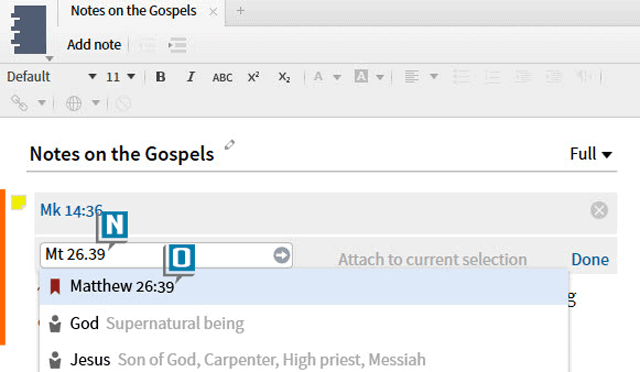Click the decrease paragraph indent icon
The width and height of the screenshot is (640, 372).
point(523,76)
